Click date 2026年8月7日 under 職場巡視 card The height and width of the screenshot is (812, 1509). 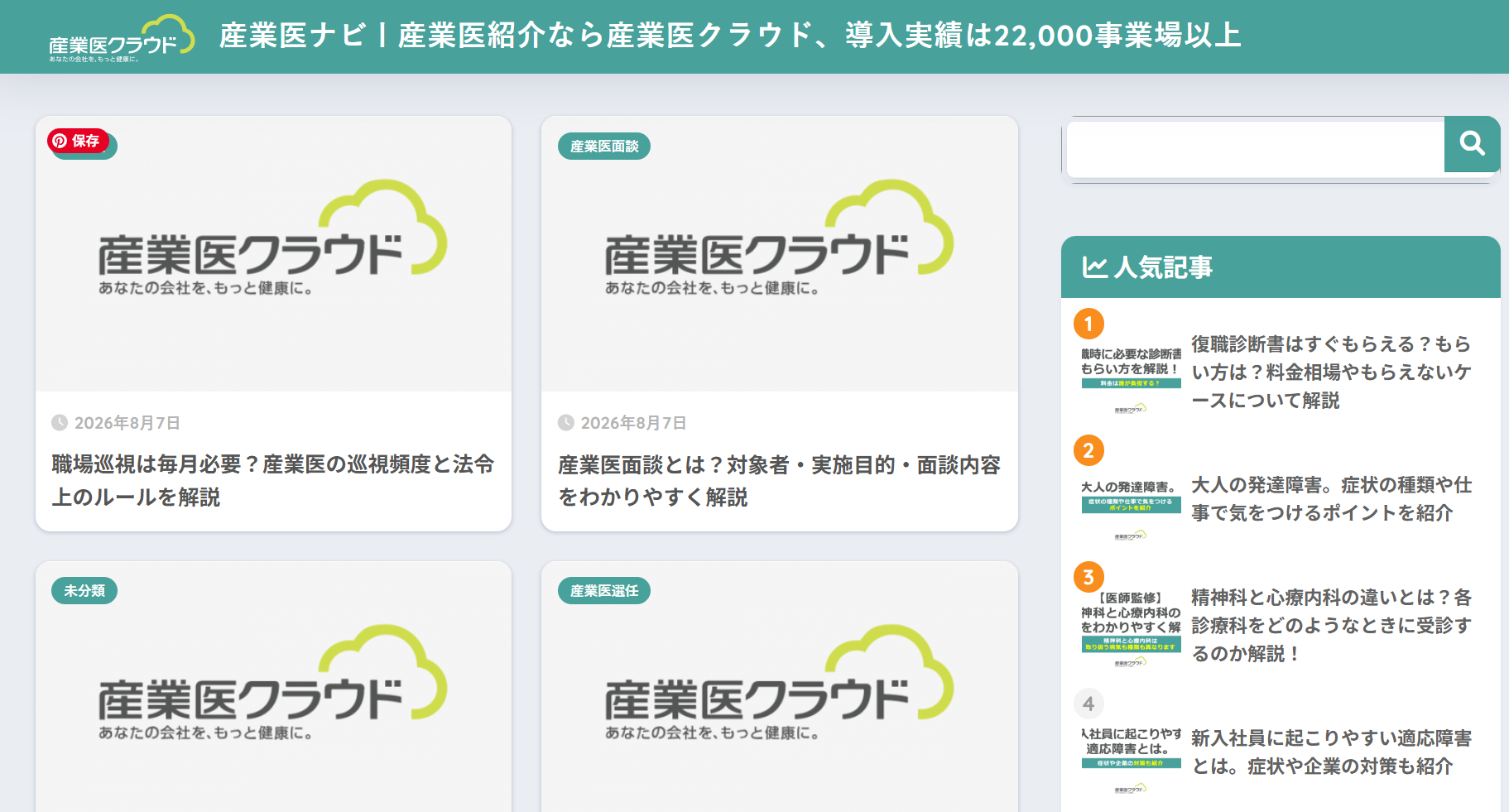[127, 423]
